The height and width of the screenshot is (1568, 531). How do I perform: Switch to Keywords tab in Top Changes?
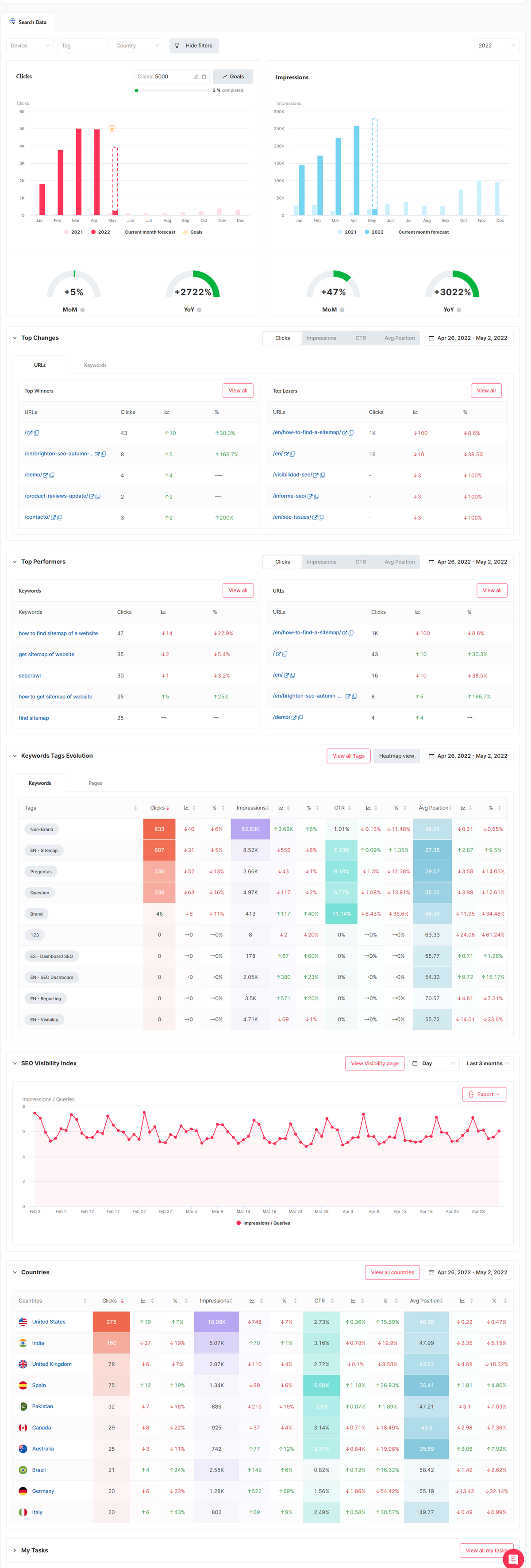tap(95, 365)
